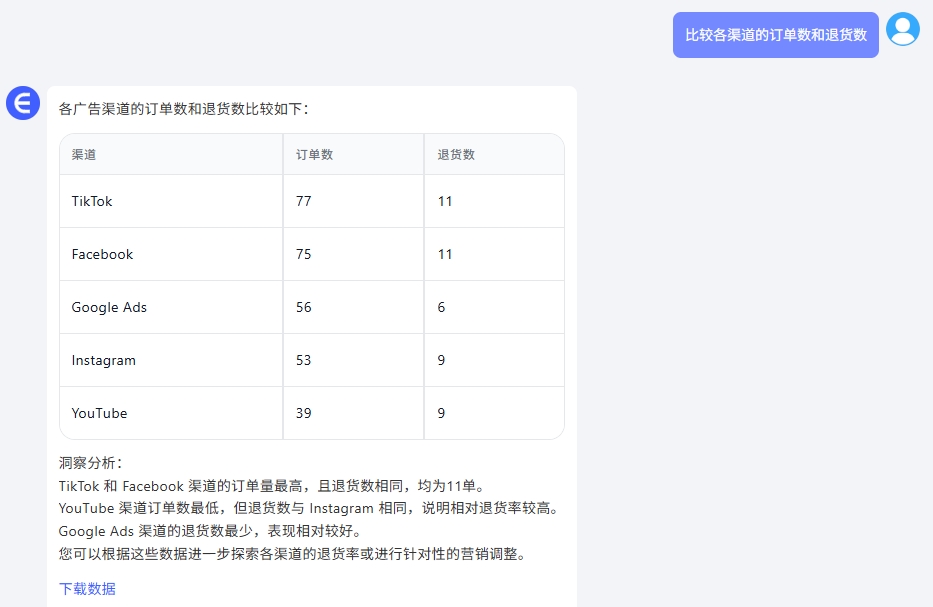
Task: Select the user message bubble 比较各渠道的订单数和退货数
Action: [x=775, y=35]
